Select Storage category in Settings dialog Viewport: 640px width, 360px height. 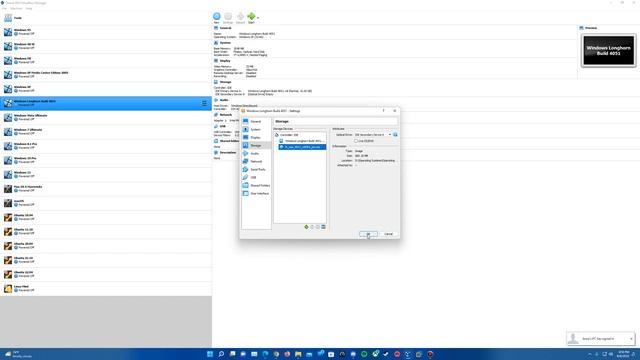(256, 145)
